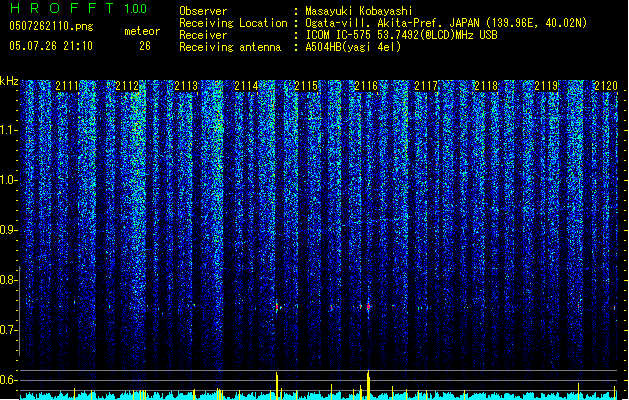Click the 2120 time marker
629x400 pixels.
(x=606, y=86)
